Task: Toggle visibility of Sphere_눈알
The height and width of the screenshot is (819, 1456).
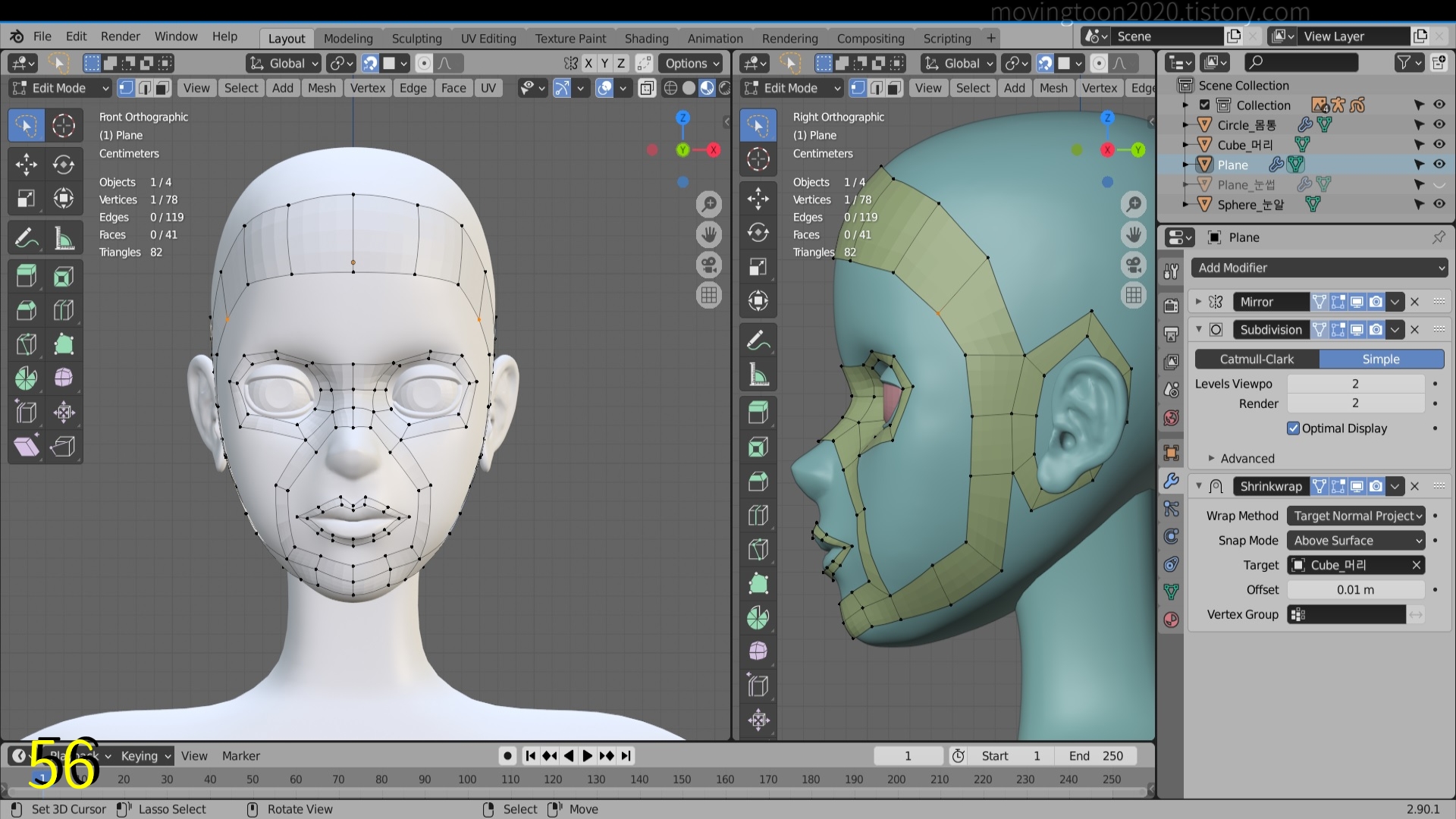Action: point(1439,204)
